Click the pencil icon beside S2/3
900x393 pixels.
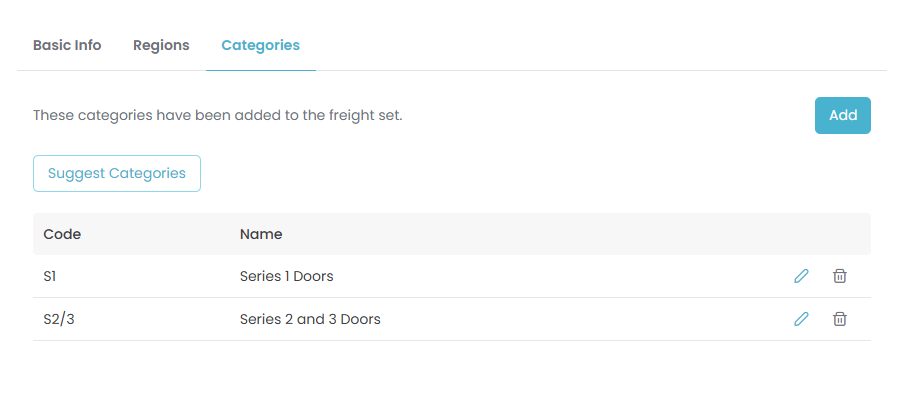coord(801,319)
